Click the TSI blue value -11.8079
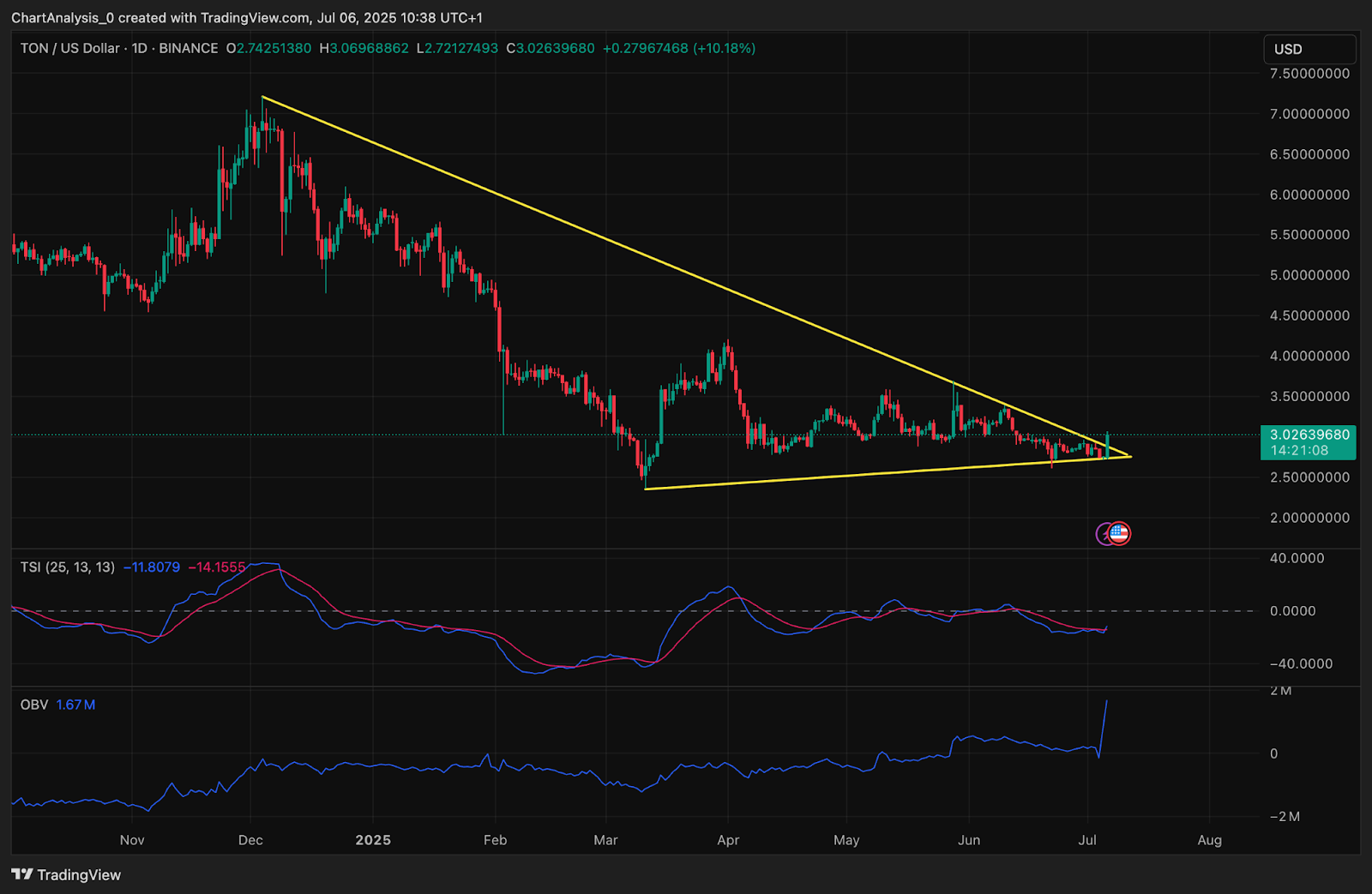The image size is (1372, 894). coord(152,567)
